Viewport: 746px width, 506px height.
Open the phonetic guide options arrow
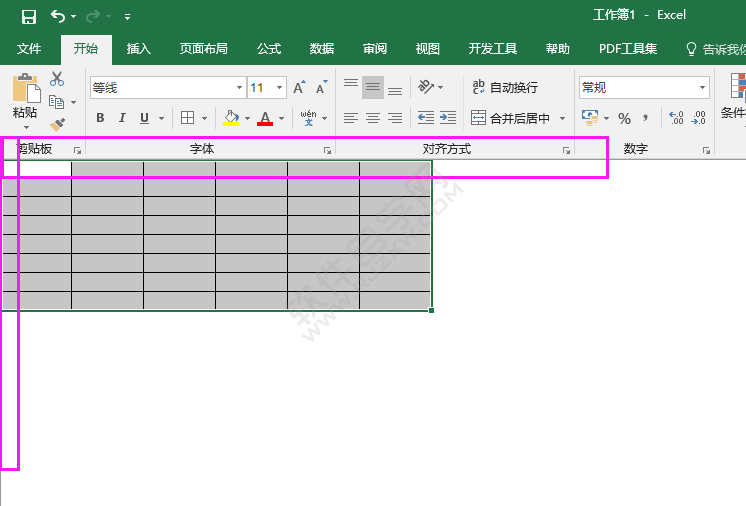[324, 118]
